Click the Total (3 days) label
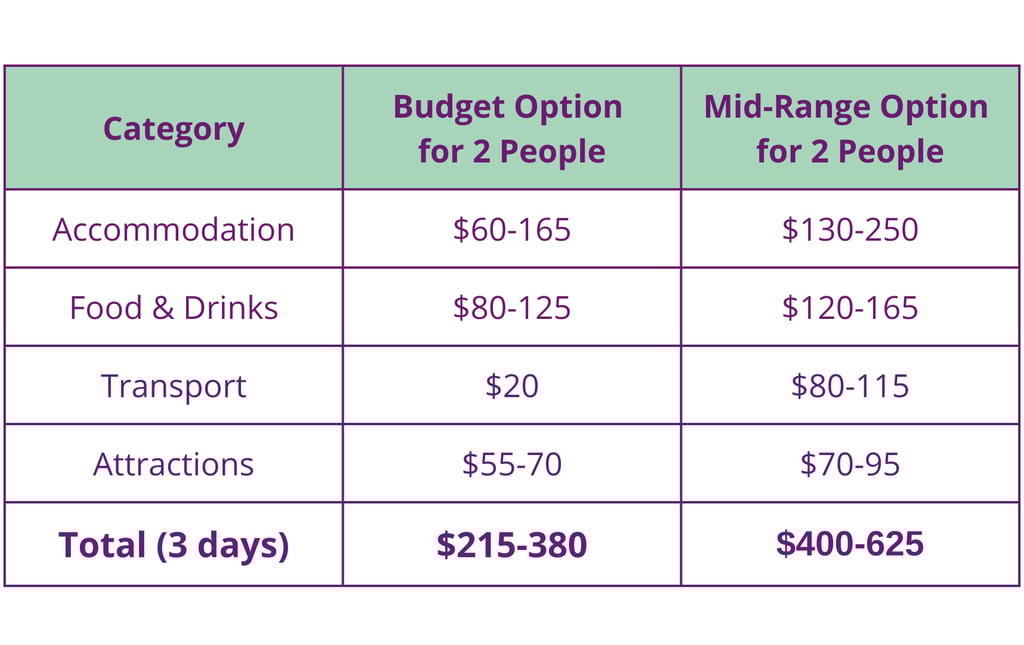This screenshot has width=1024, height=645. tap(174, 544)
